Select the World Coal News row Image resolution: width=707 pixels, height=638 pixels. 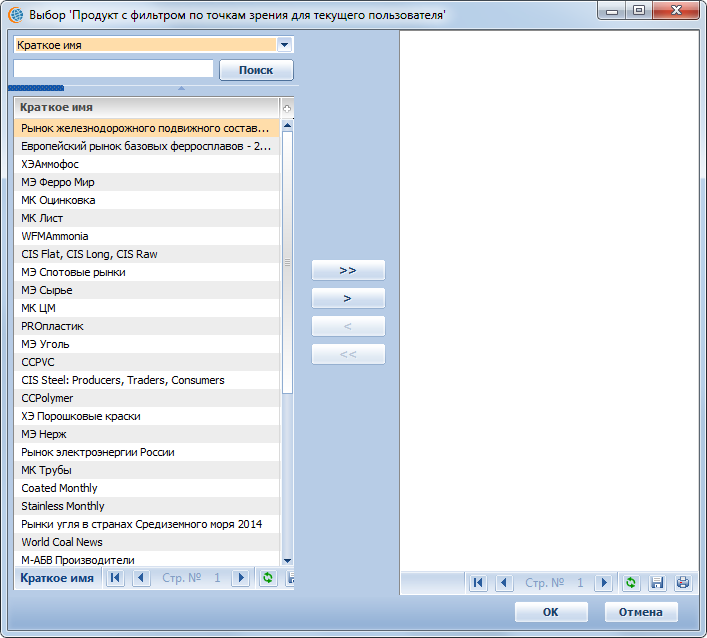pyautogui.click(x=147, y=542)
